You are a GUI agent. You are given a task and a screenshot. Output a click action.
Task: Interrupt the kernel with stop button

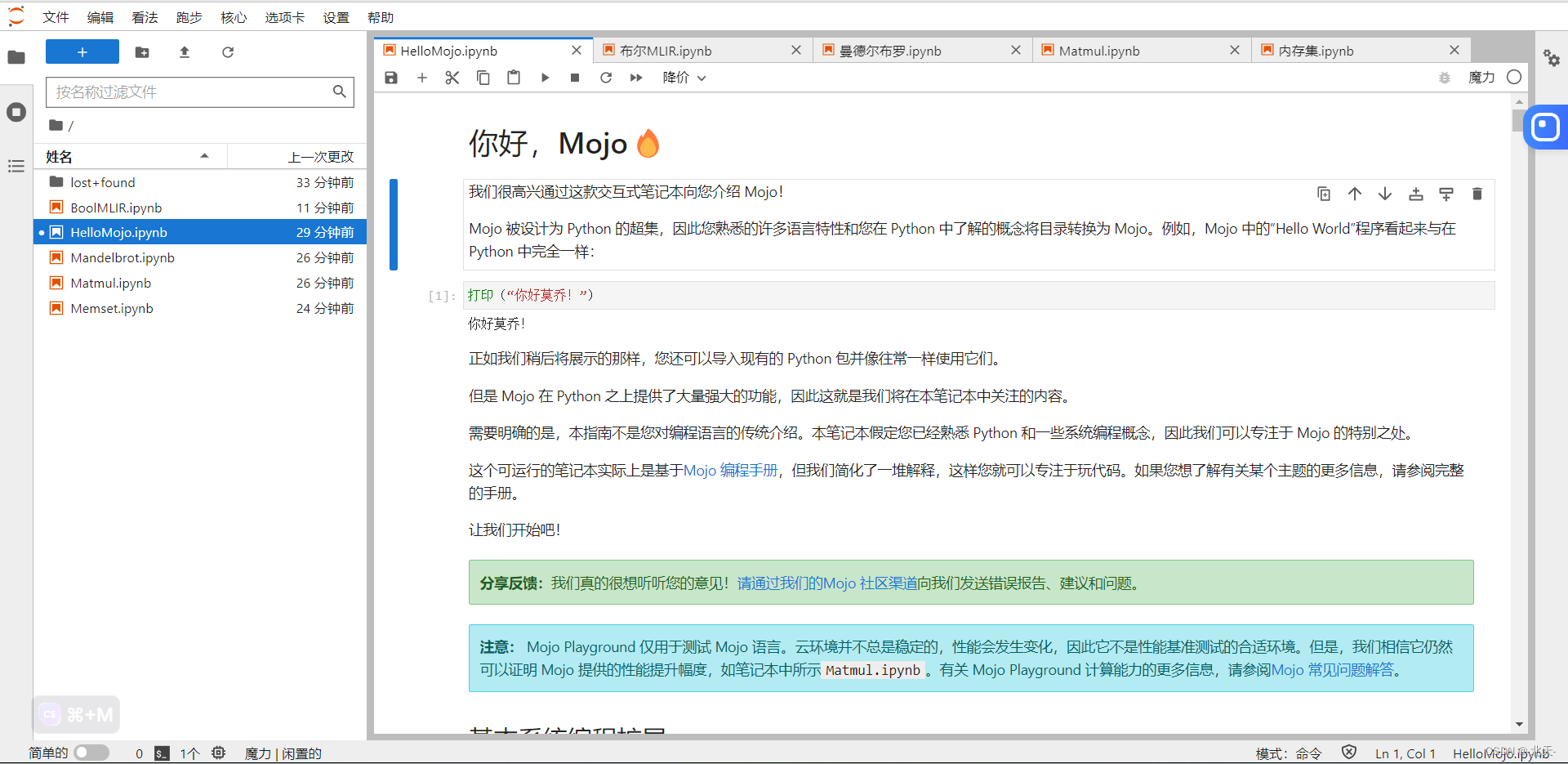[575, 78]
